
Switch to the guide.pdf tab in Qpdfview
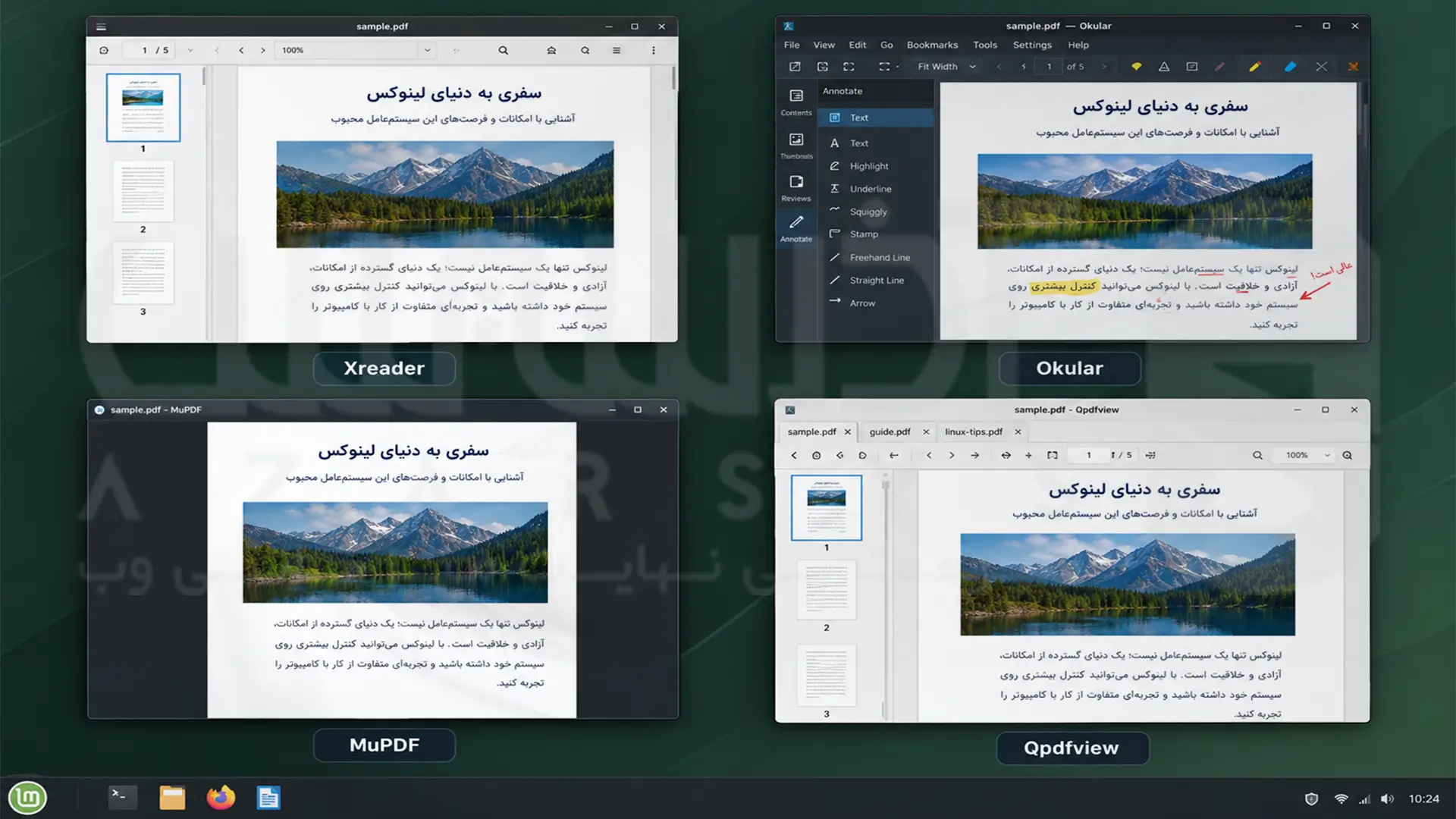coord(890,432)
